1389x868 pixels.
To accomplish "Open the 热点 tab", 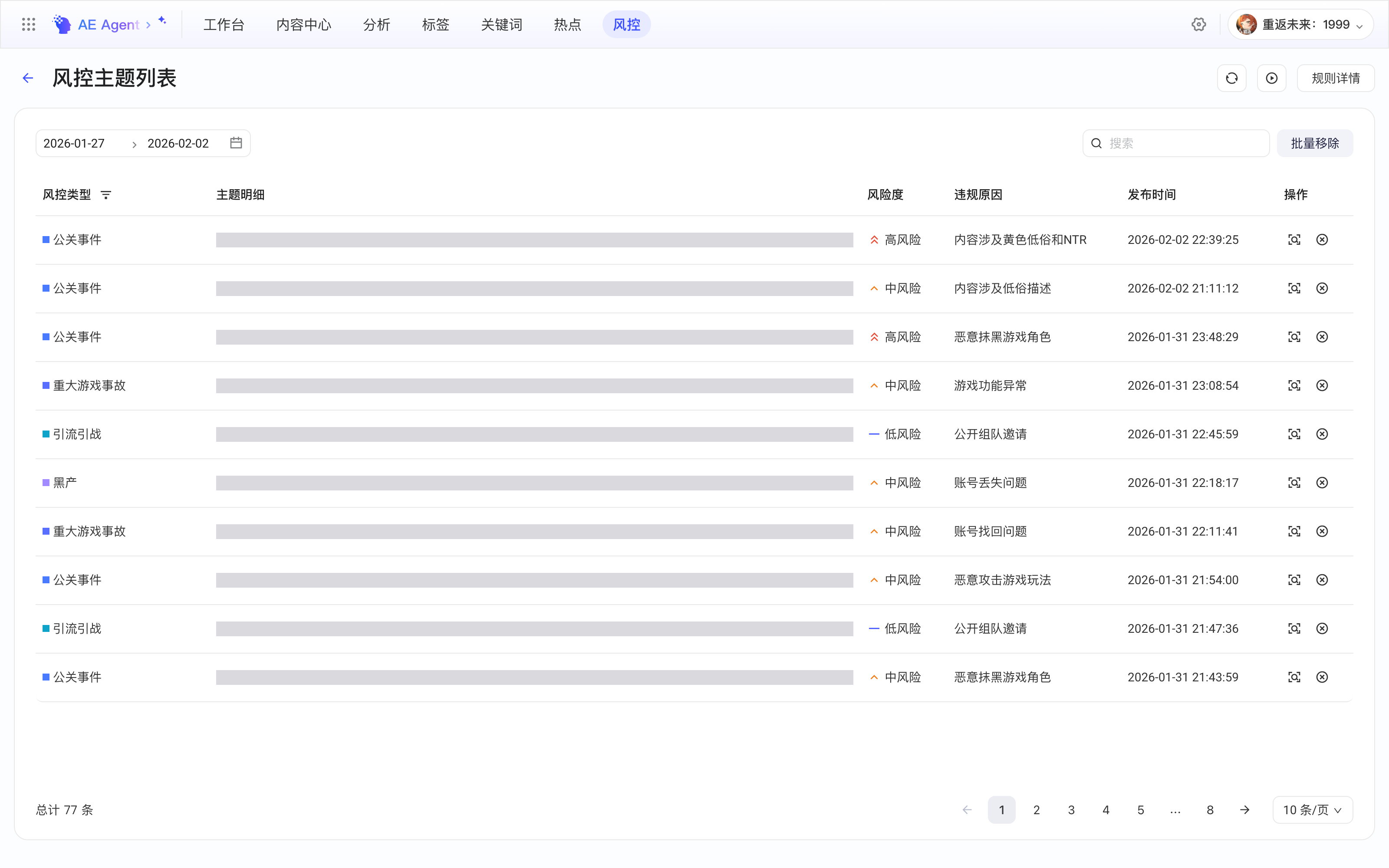I will coord(567,25).
